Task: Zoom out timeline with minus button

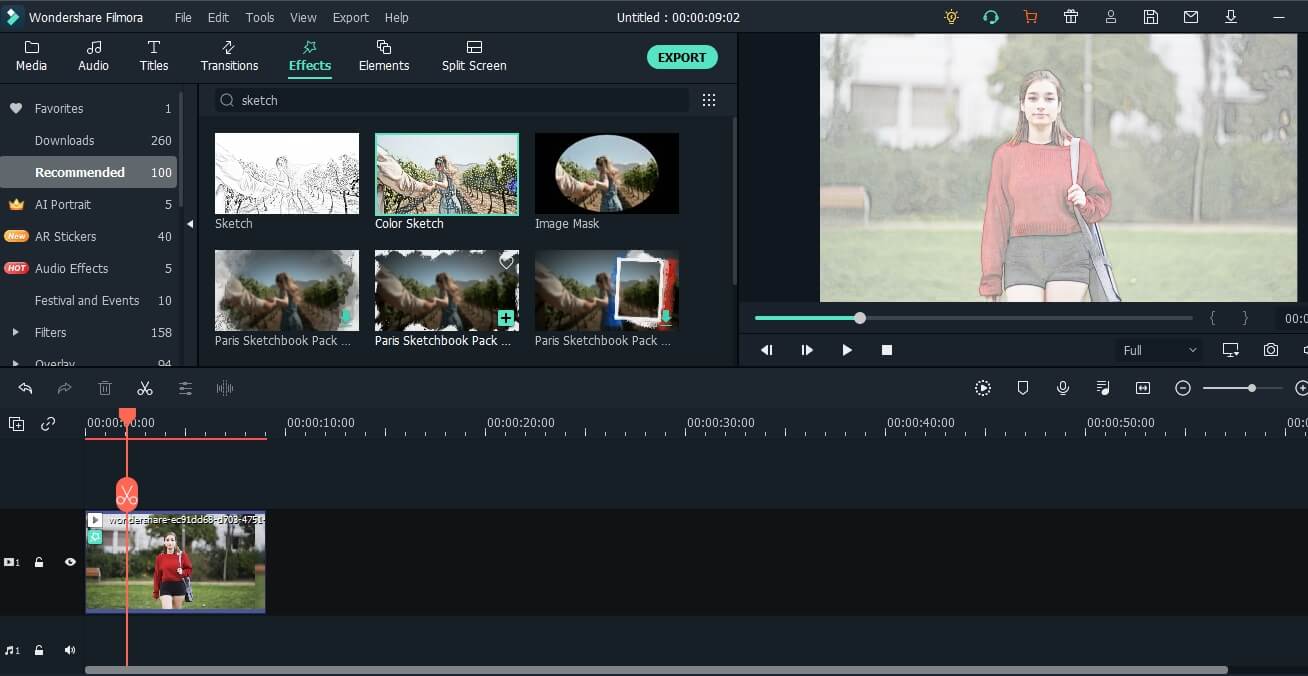Action: (x=1183, y=388)
